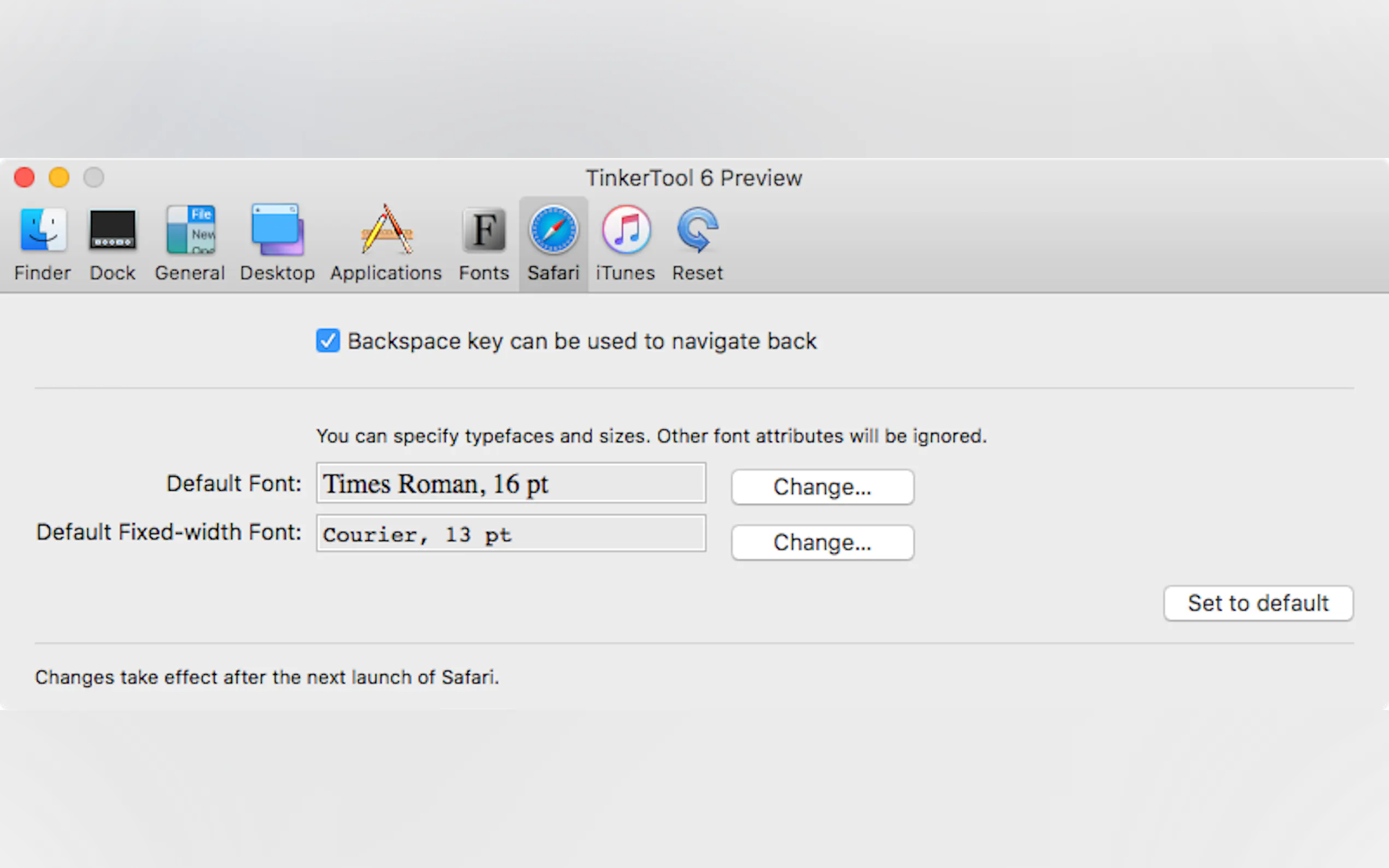Open the Finder preferences pane icon
The height and width of the screenshot is (868, 1389).
coord(43,231)
